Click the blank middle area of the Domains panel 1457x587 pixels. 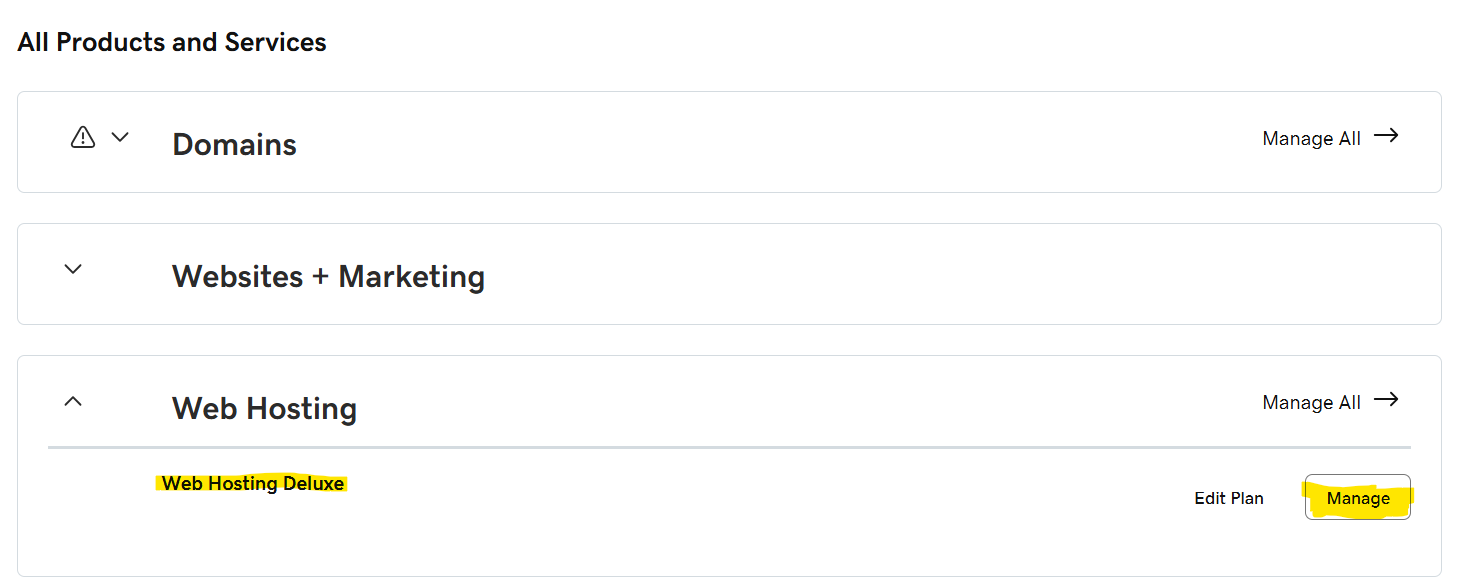[750, 143]
